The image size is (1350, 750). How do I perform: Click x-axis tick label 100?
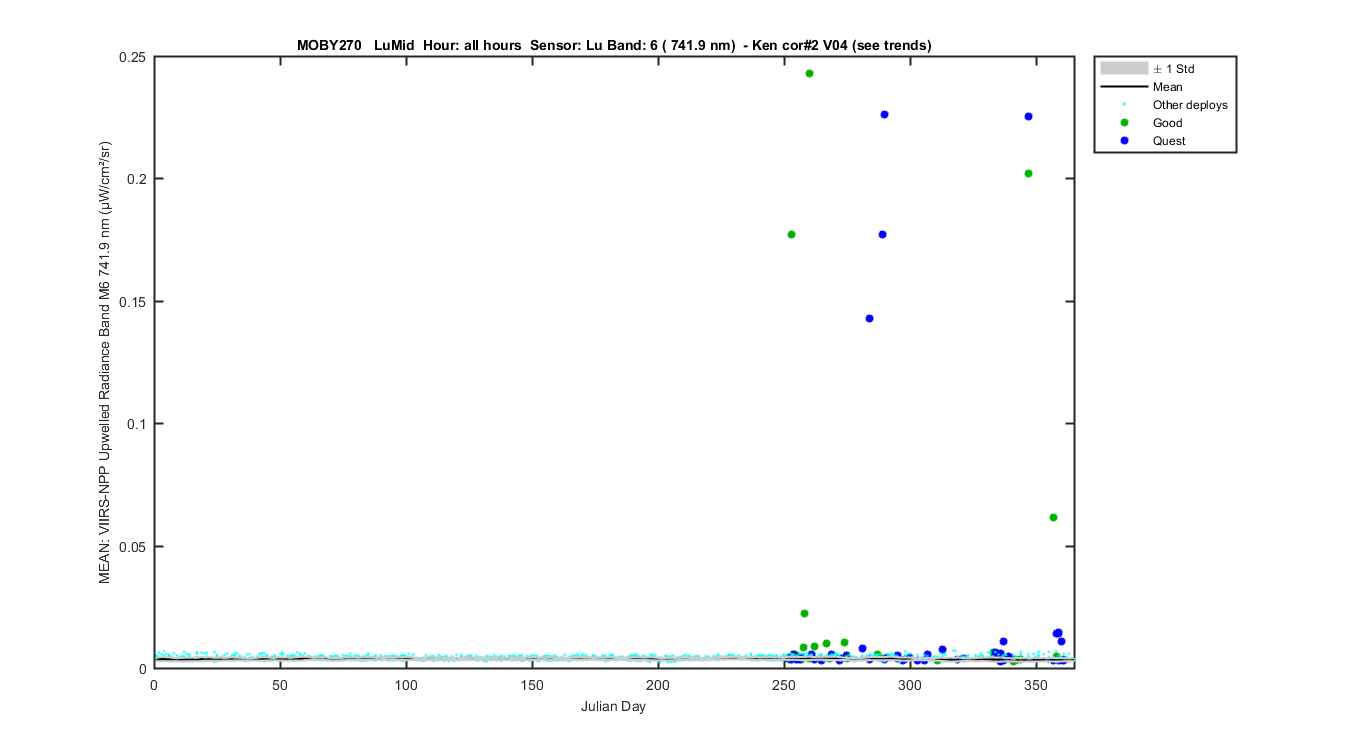tap(405, 685)
